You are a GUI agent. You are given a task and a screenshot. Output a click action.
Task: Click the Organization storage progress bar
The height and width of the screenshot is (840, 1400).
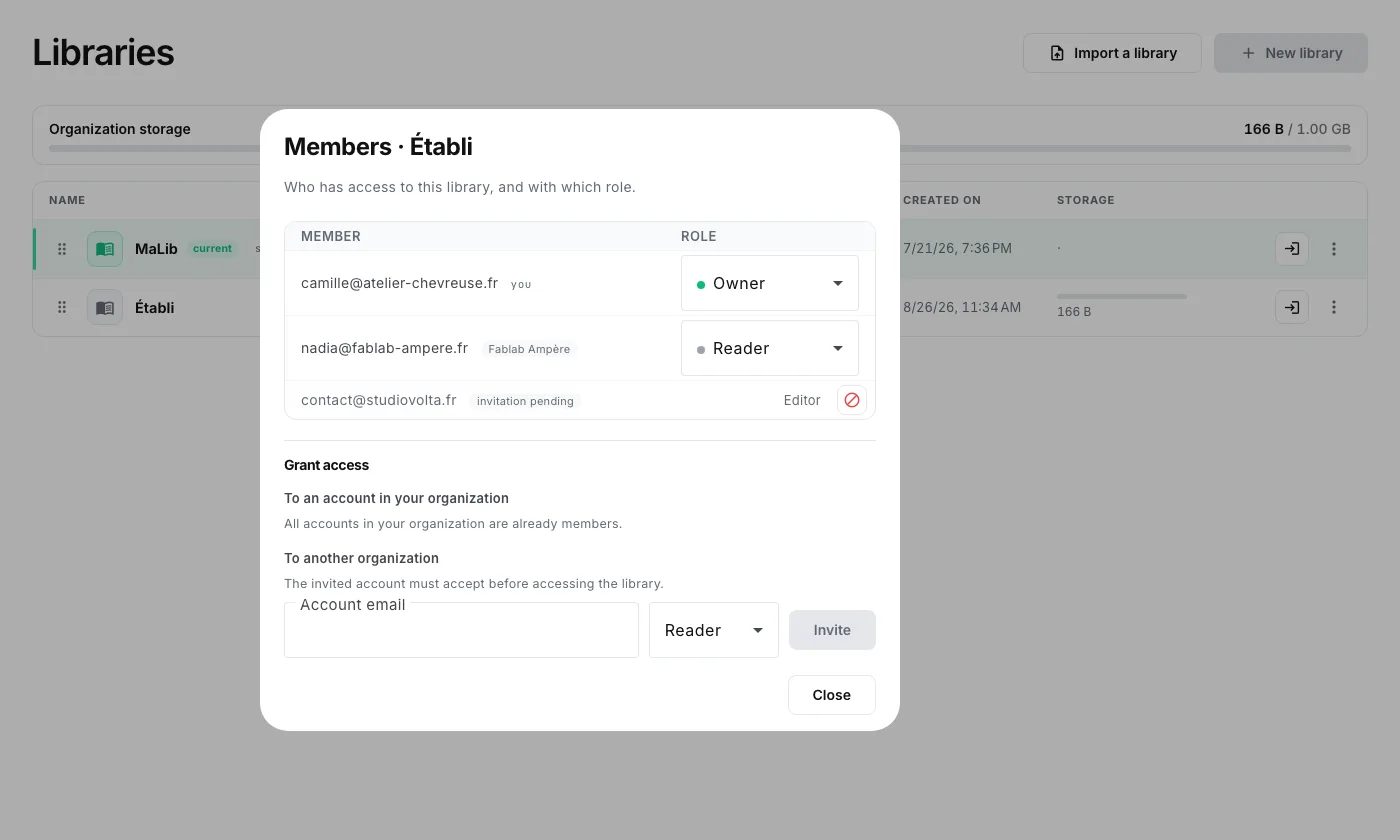pyautogui.click(x=700, y=149)
